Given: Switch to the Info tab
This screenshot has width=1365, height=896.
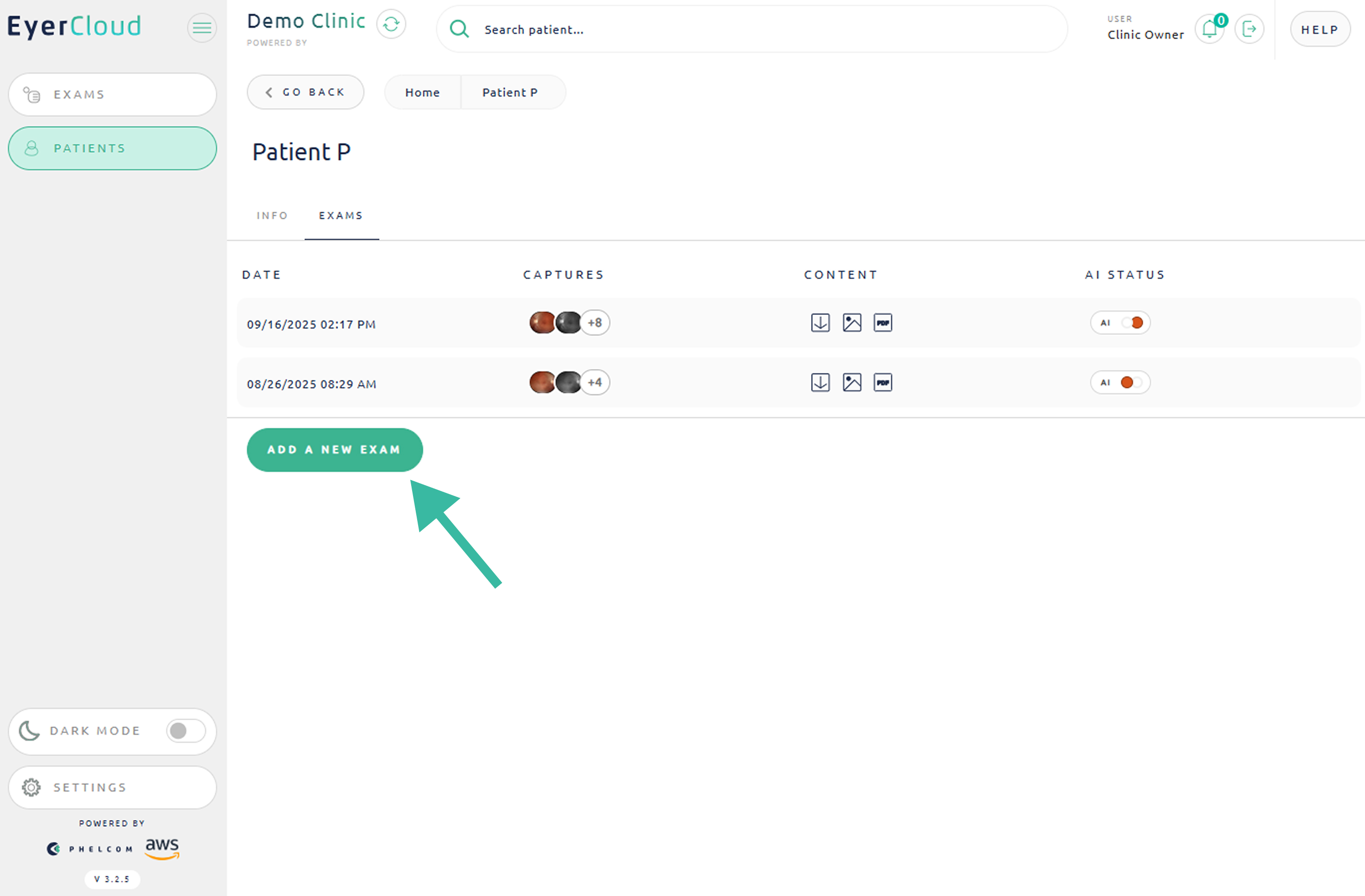Looking at the screenshot, I should pos(272,216).
